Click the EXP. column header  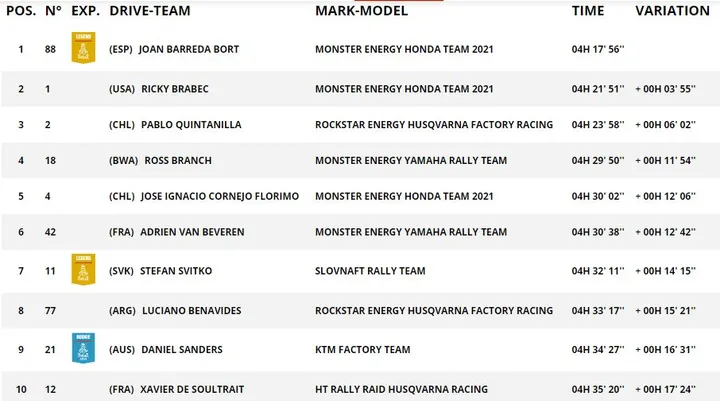pos(85,11)
